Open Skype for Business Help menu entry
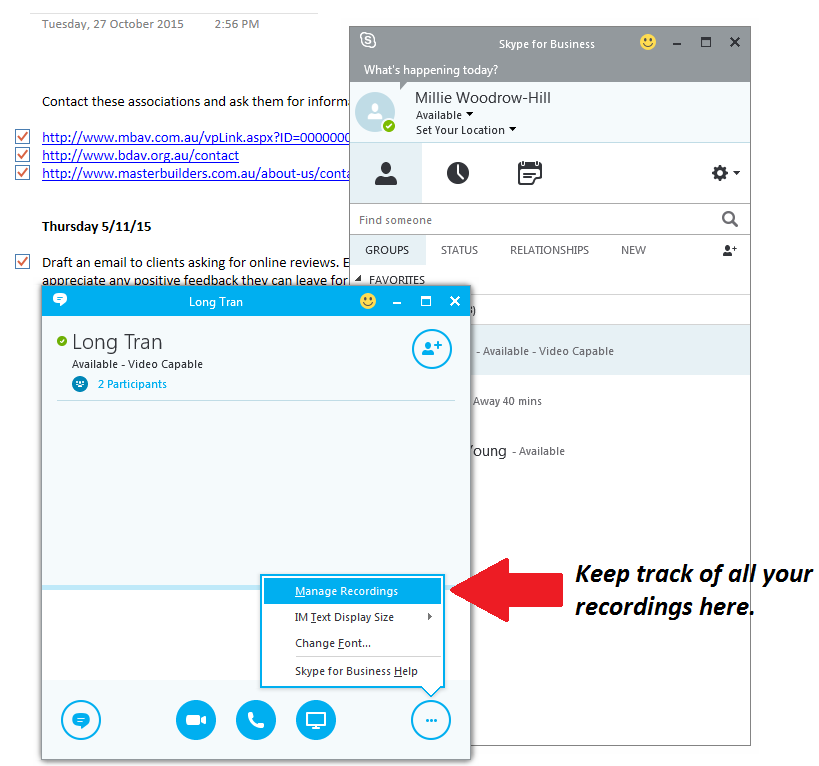The width and height of the screenshot is (819, 766). [x=353, y=671]
